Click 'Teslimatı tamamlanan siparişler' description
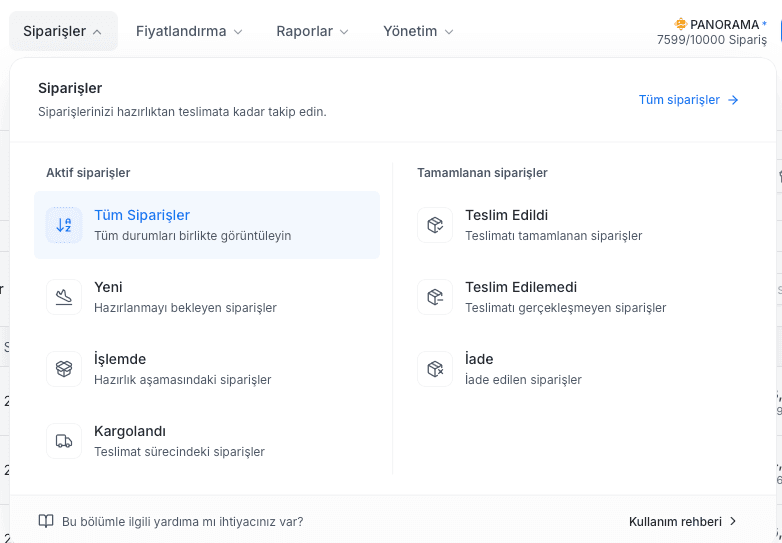Image resolution: width=782 pixels, height=543 pixels. click(554, 236)
